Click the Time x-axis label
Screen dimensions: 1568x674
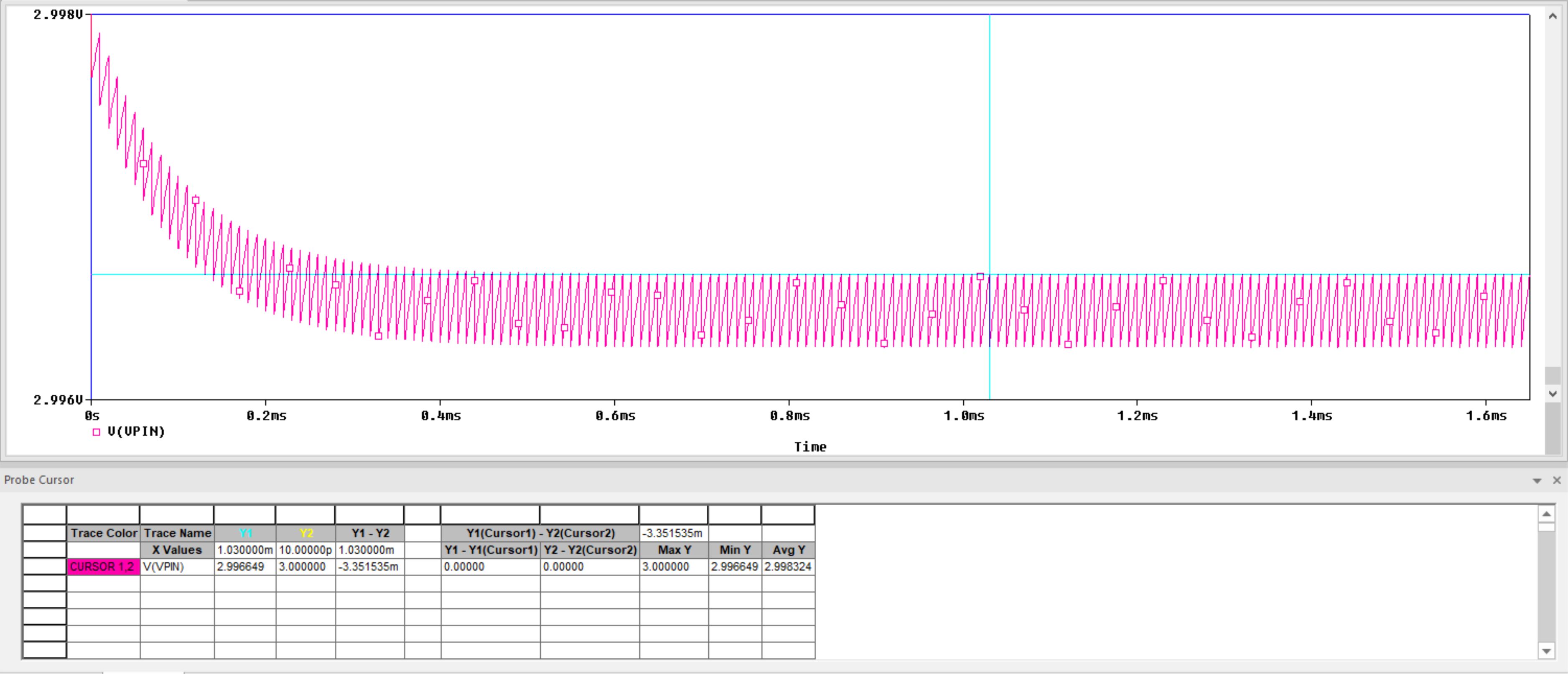click(810, 447)
